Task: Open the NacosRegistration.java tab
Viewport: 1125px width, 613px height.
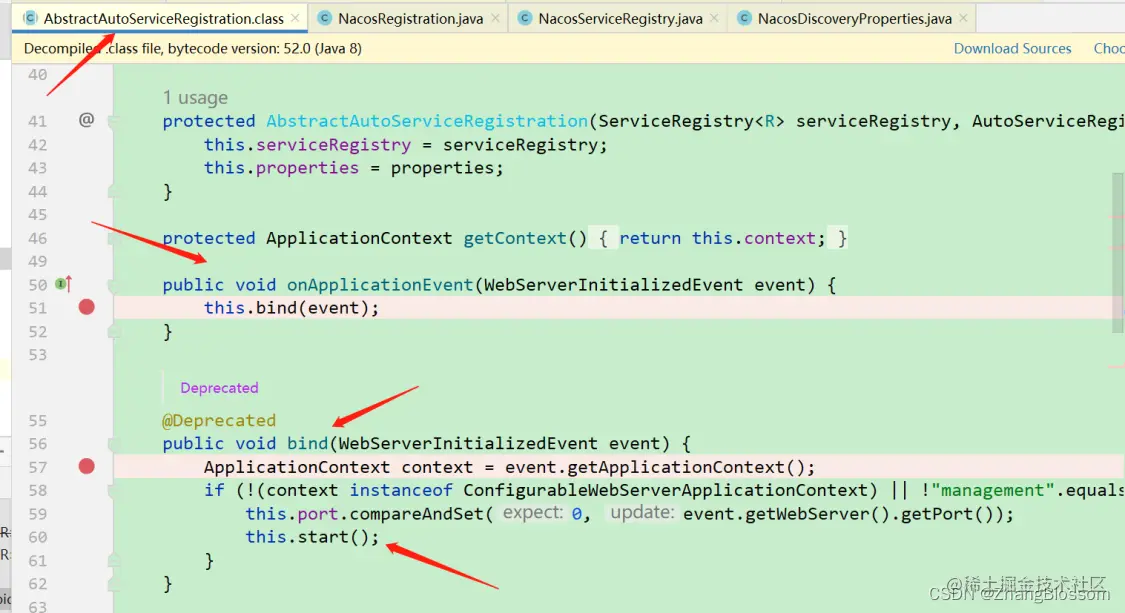Action: [410, 19]
